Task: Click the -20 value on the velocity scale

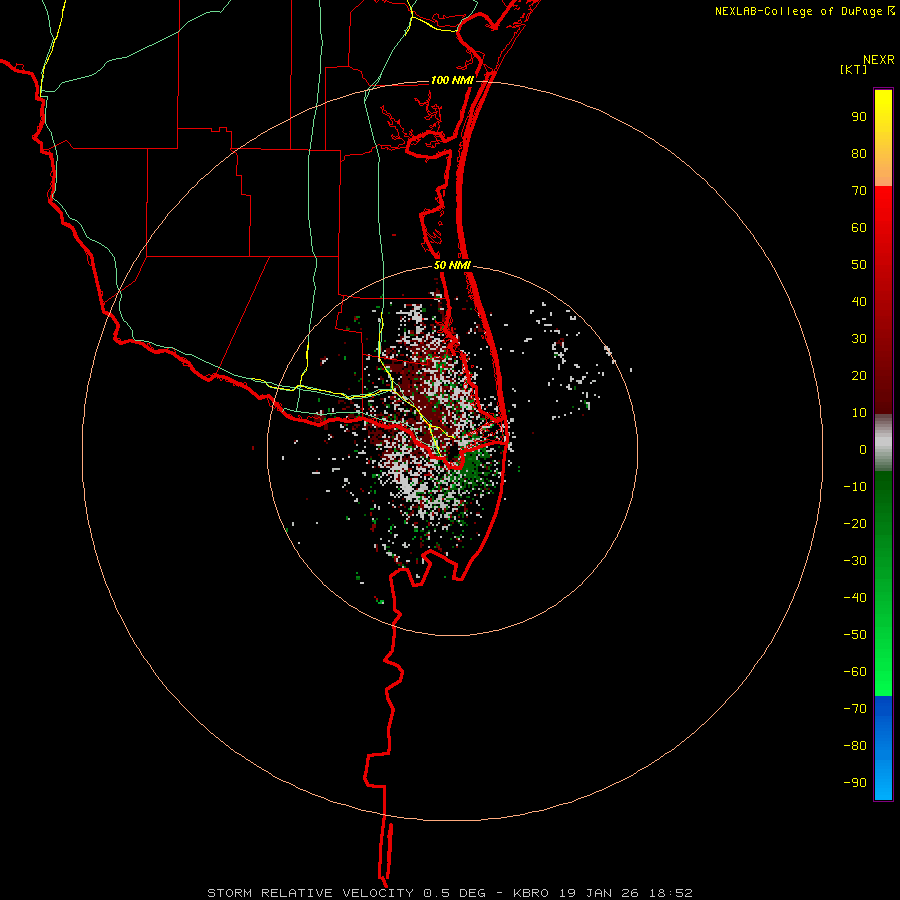Action: click(x=855, y=523)
